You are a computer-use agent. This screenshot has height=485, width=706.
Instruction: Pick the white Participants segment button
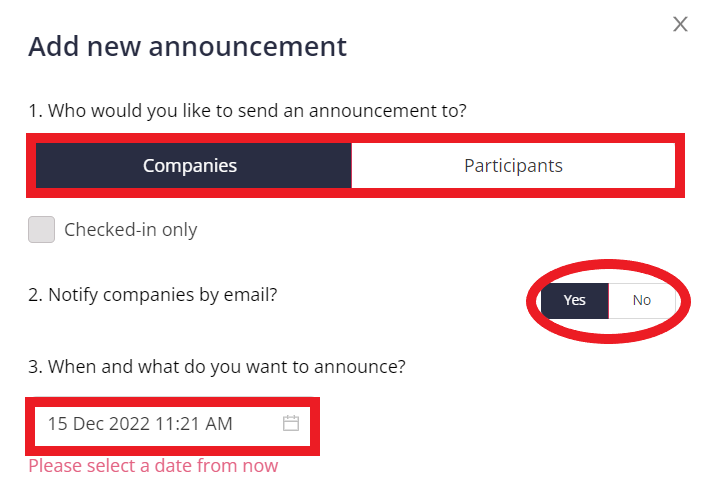click(x=513, y=165)
